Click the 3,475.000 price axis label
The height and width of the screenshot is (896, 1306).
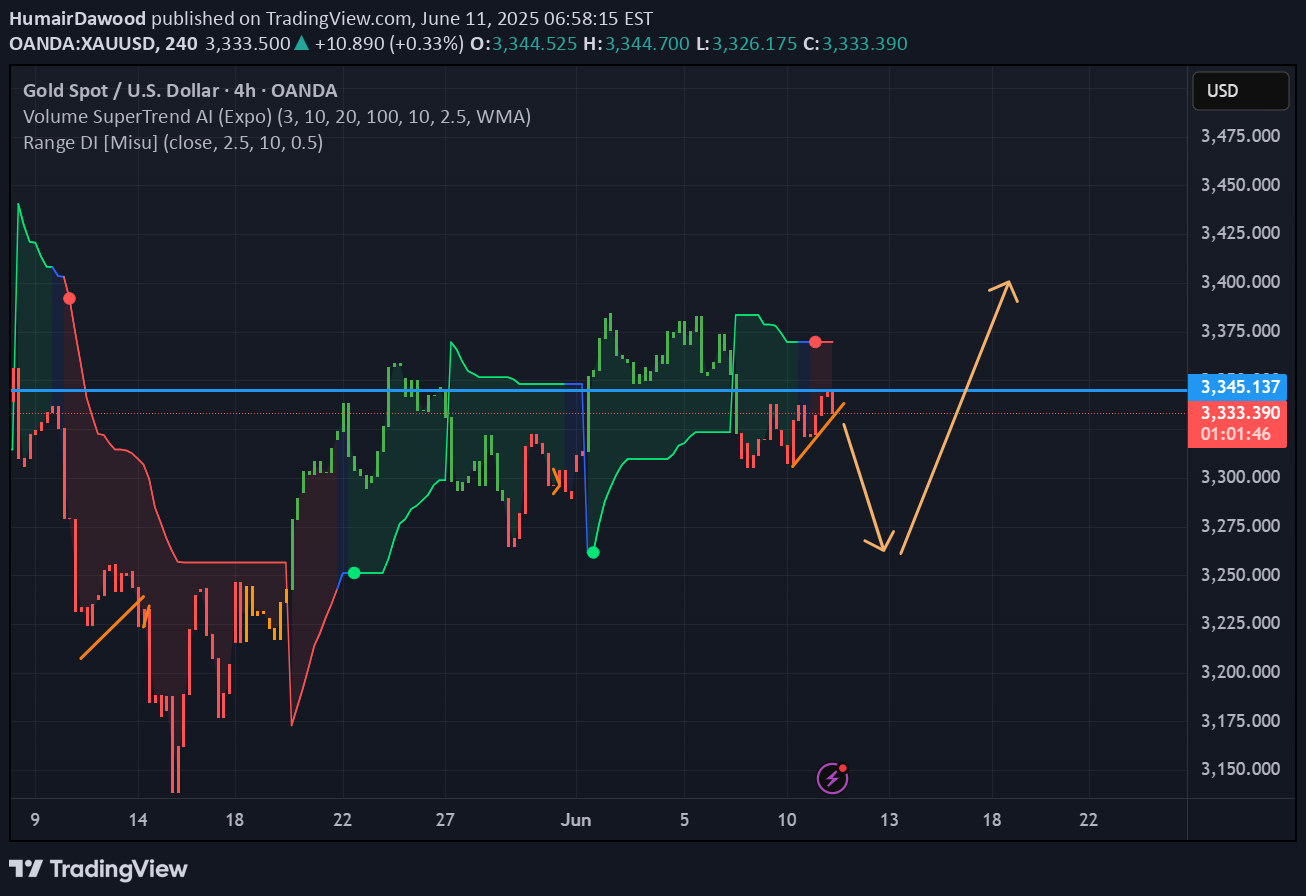coord(1240,136)
